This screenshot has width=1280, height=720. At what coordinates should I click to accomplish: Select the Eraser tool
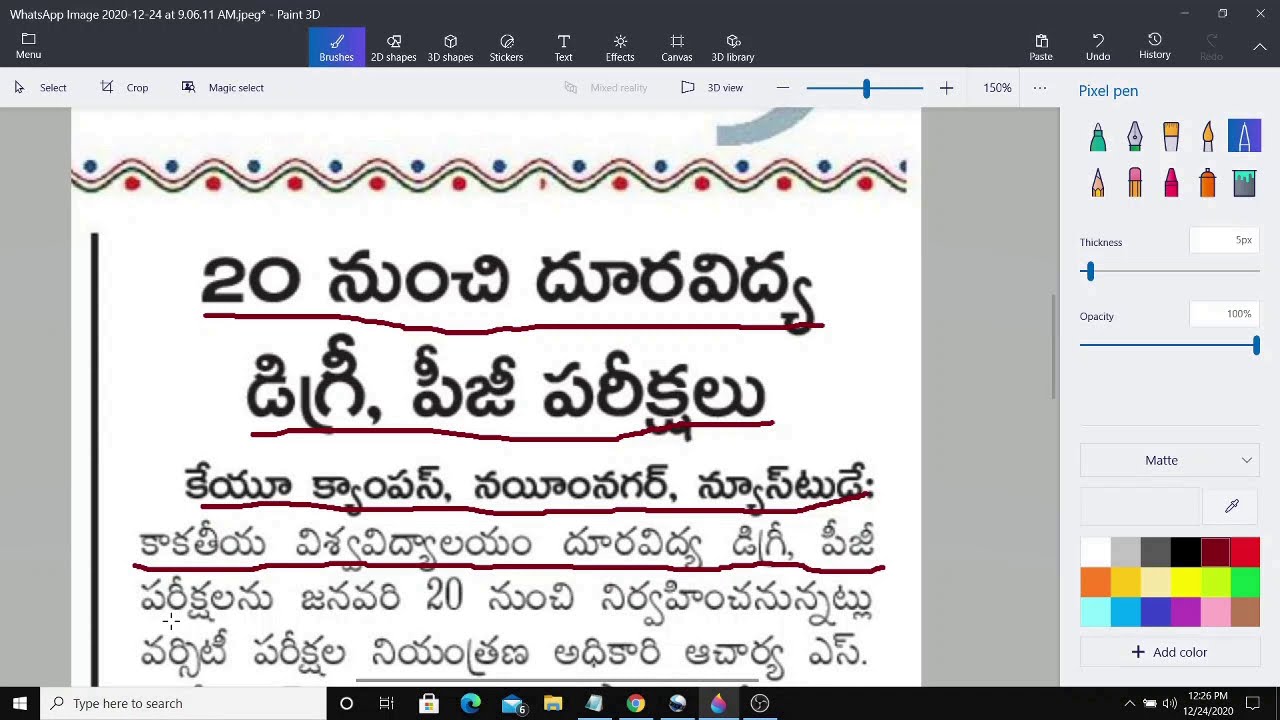(1134, 183)
